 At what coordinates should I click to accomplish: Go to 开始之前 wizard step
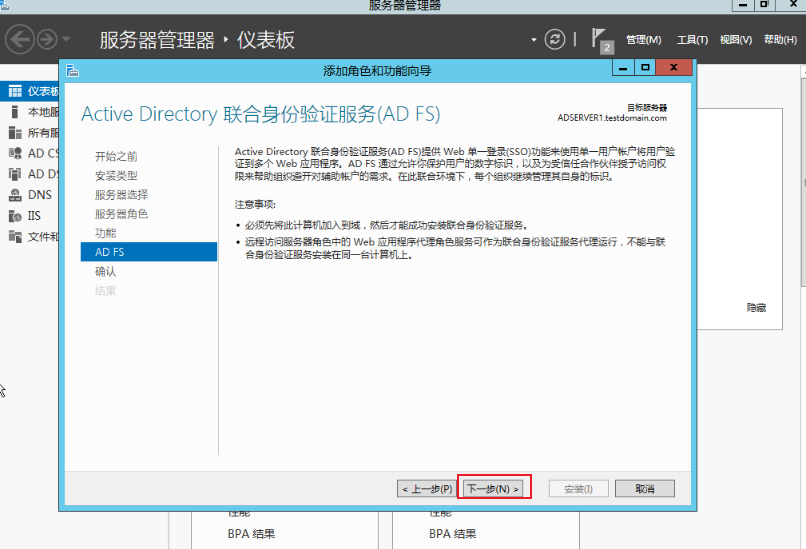[x=116, y=156]
